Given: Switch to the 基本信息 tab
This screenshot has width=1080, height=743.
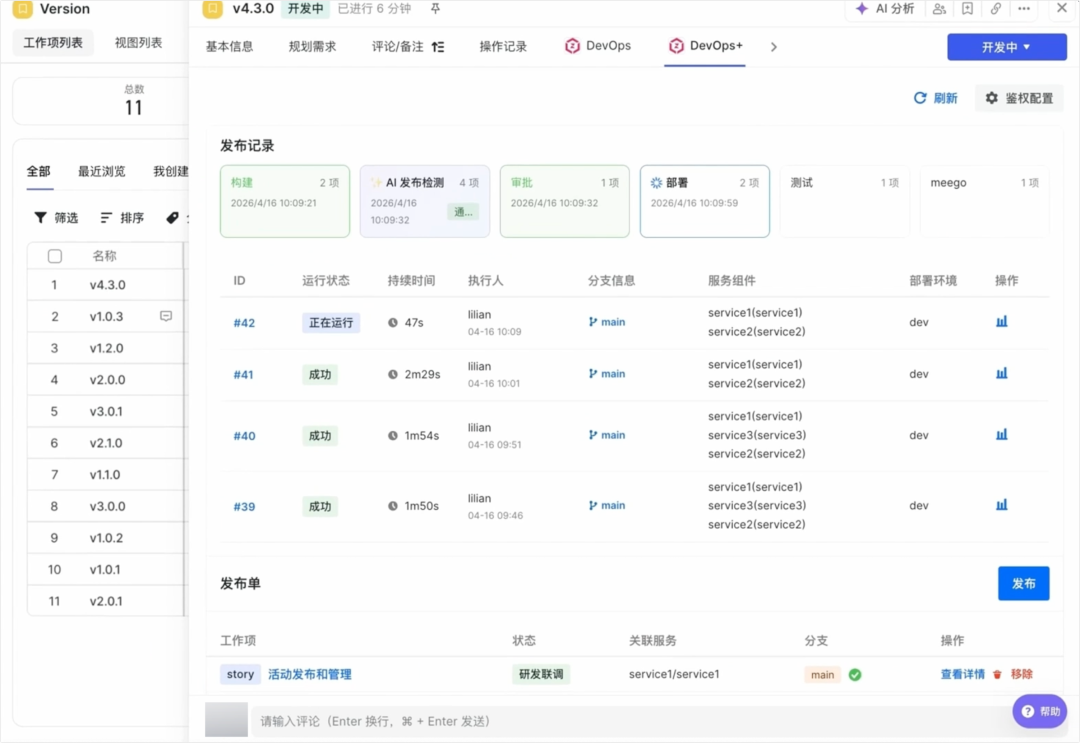Looking at the screenshot, I should tap(229, 47).
